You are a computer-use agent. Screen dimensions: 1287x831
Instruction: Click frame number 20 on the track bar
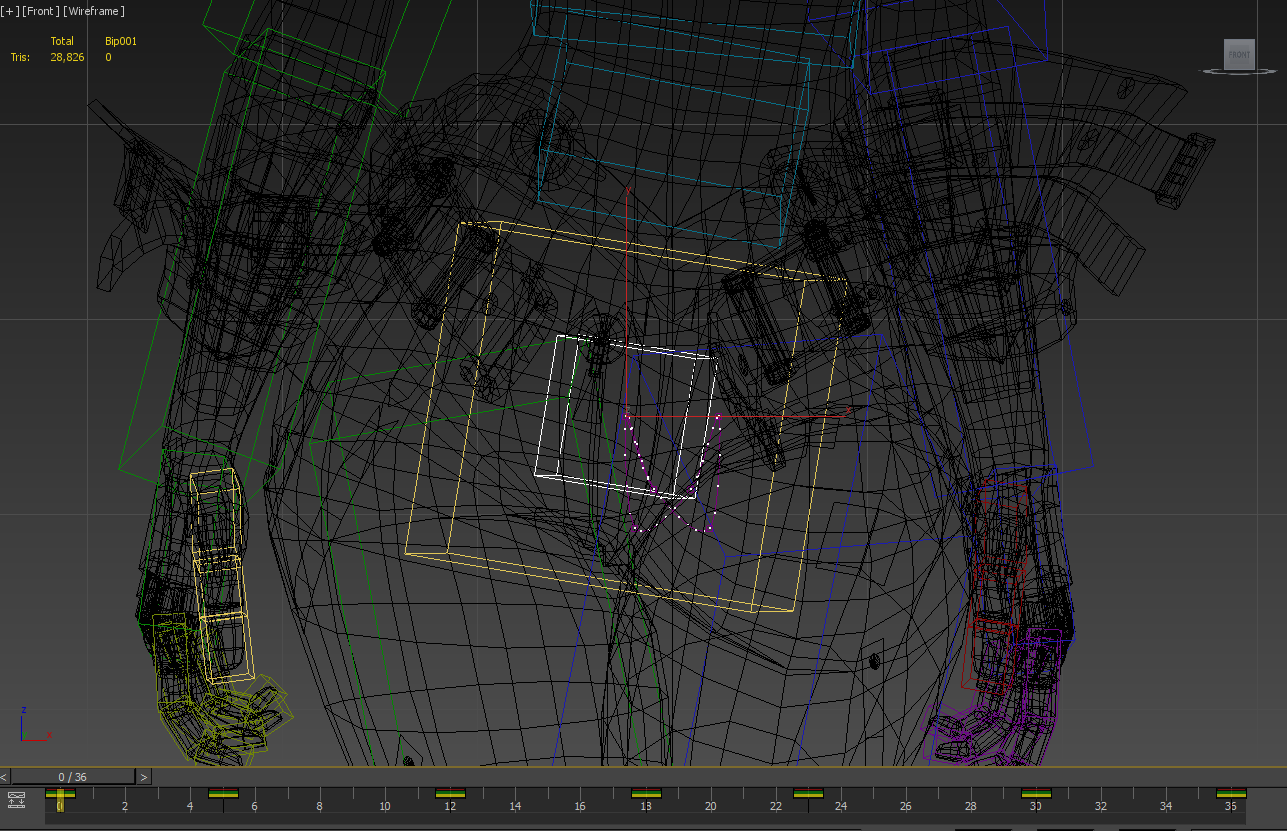coord(710,806)
